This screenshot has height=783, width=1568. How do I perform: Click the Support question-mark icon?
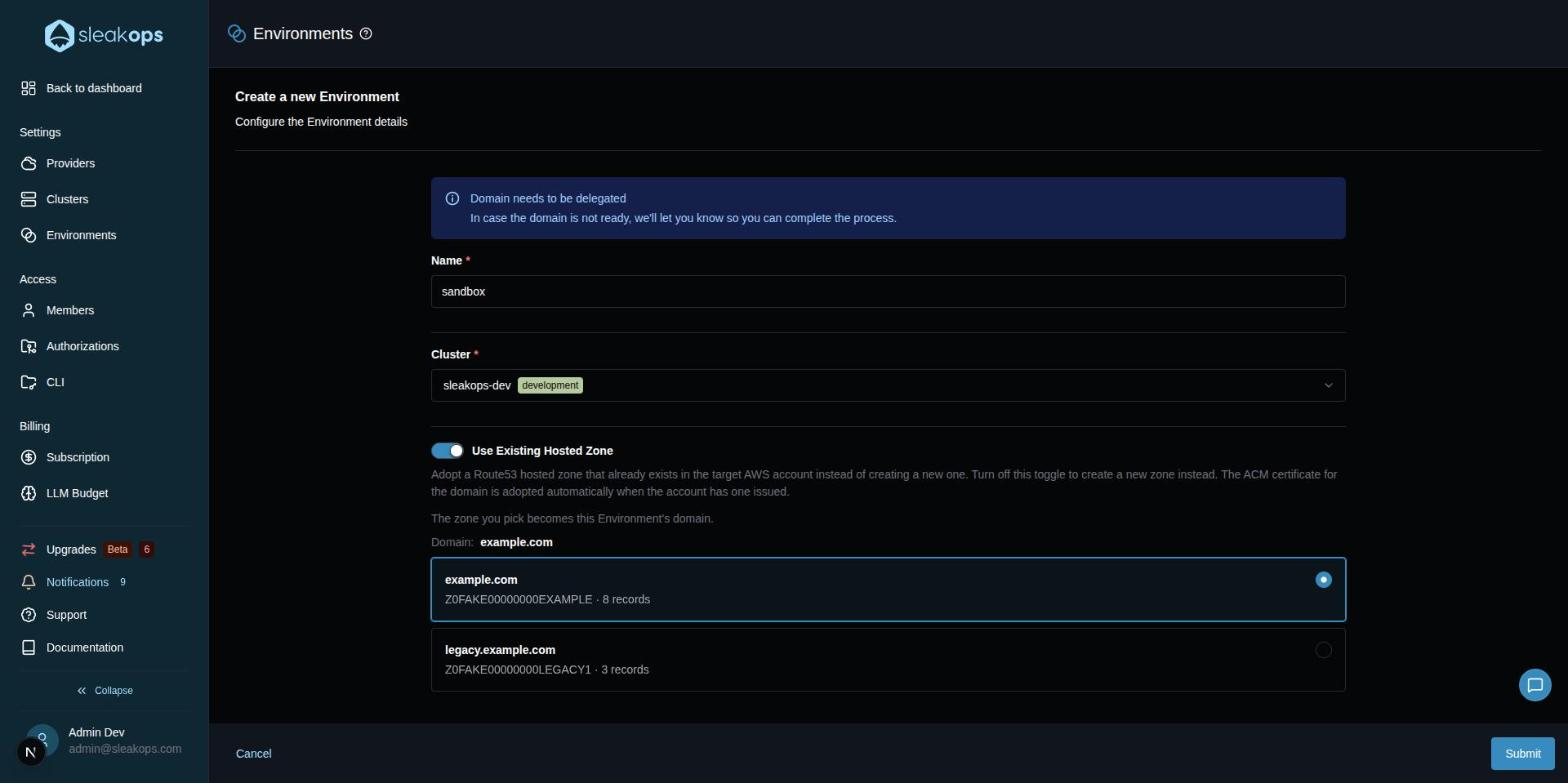[x=28, y=615]
